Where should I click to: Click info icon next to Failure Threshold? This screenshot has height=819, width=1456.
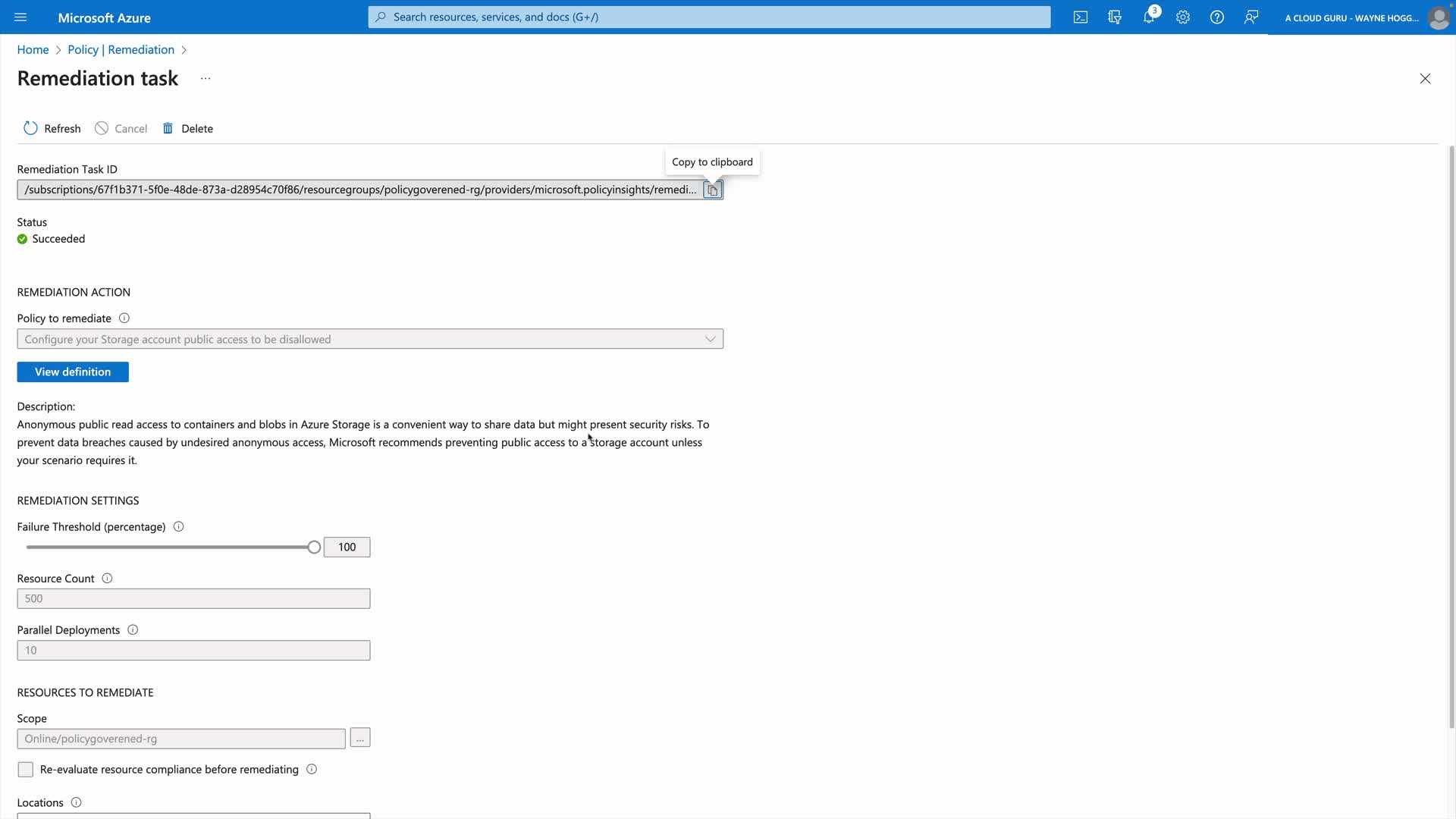point(178,526)
